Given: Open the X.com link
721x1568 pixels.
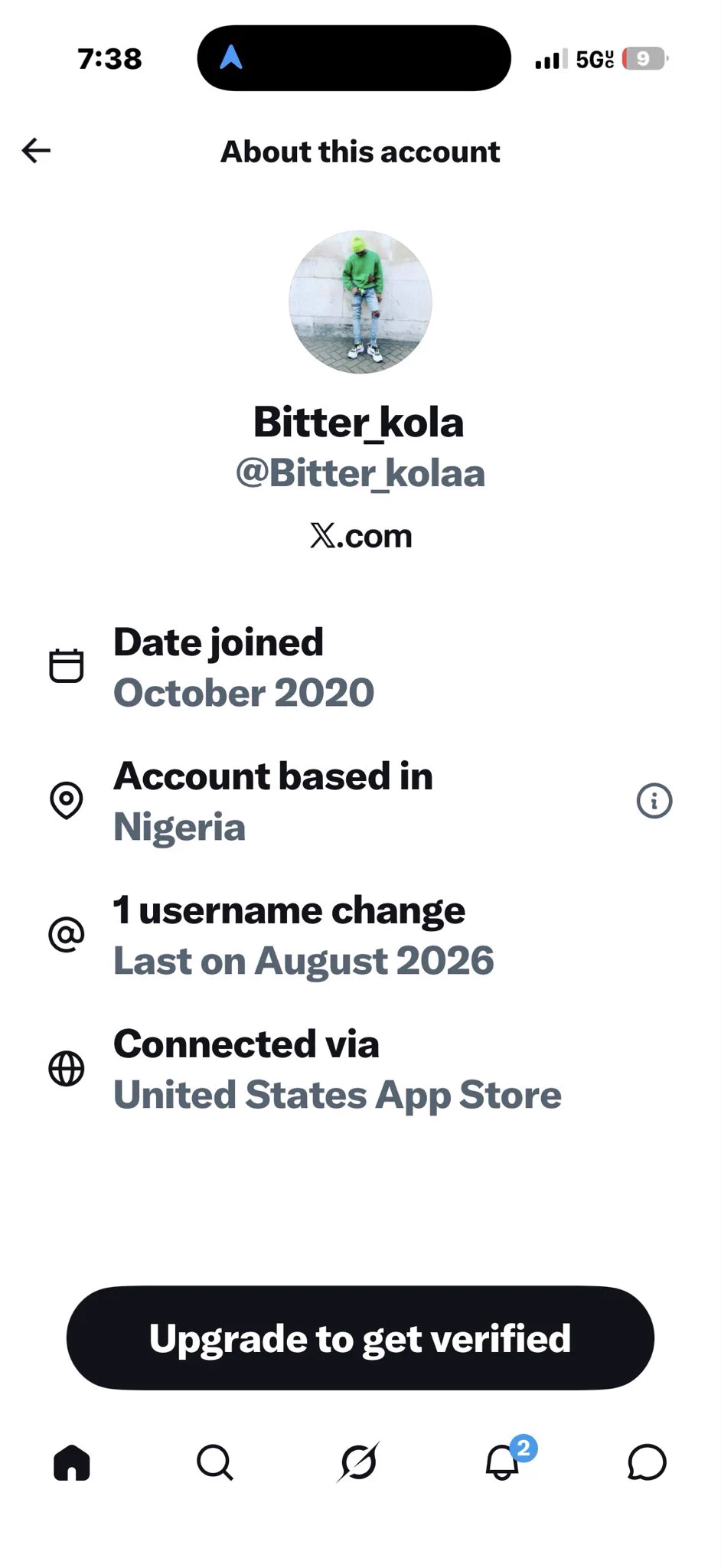Looking at the screenshot, I should (360, 536).
